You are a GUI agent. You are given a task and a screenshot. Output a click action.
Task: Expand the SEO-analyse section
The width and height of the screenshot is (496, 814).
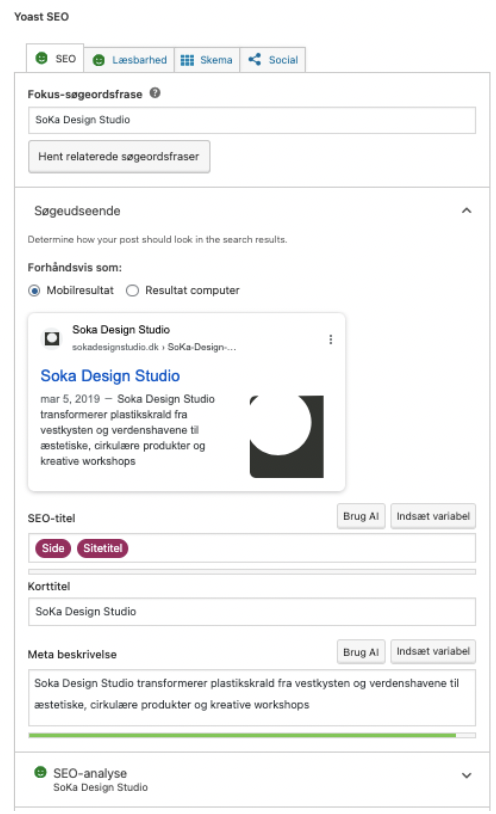(x=466, y=775)
